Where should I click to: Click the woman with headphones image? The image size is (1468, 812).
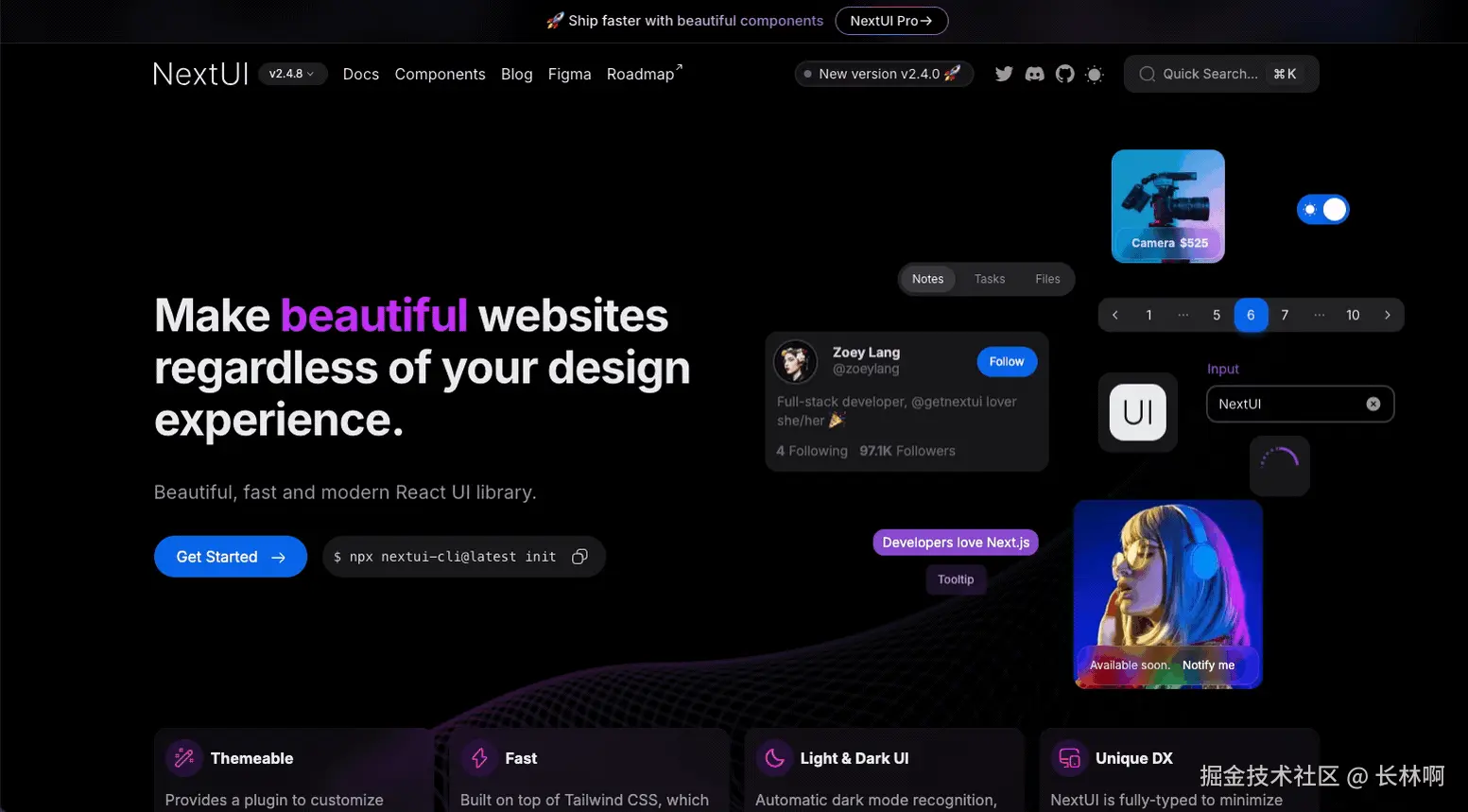click(1168, 594)
